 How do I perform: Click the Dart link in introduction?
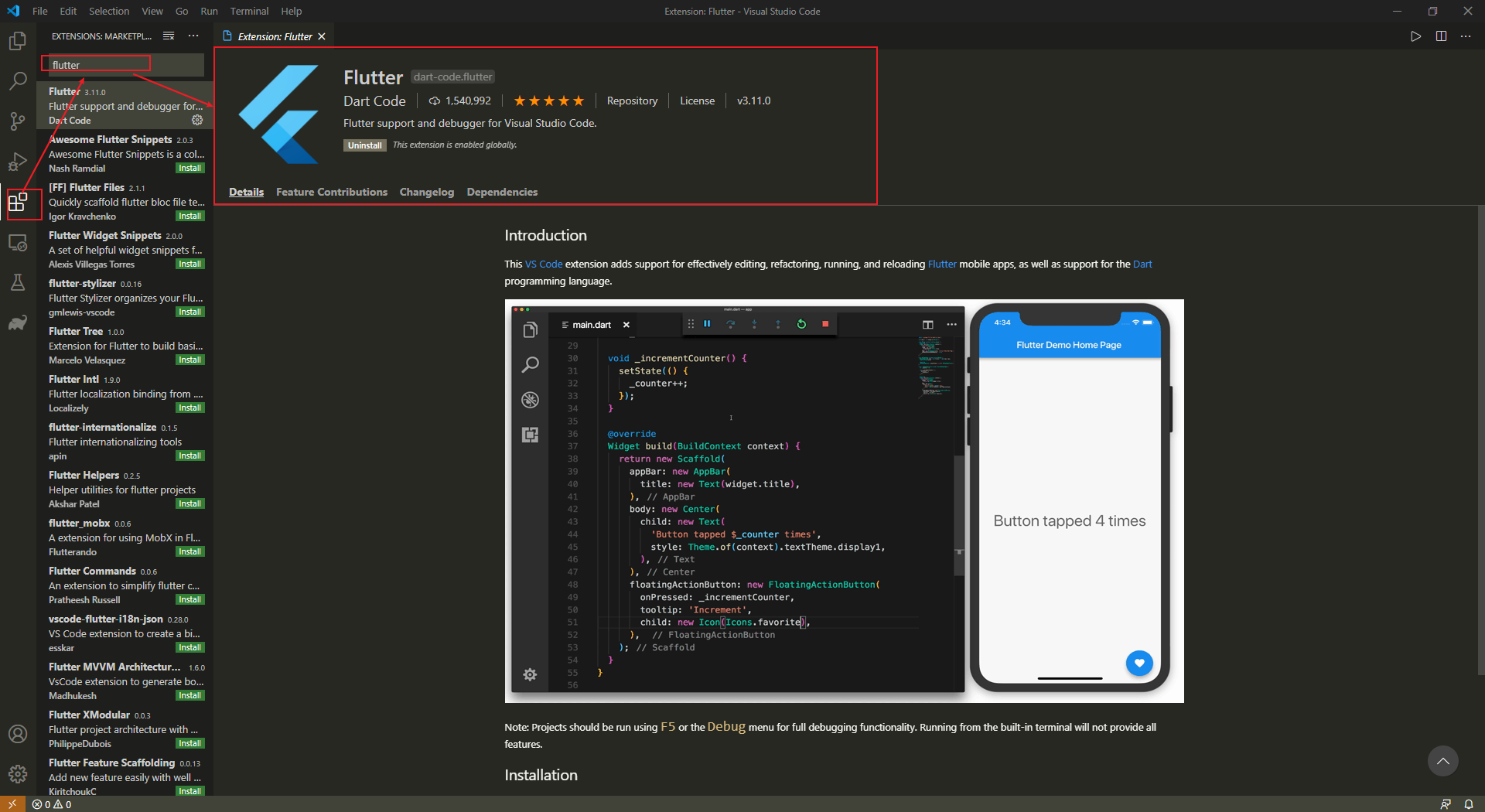click(1142, 264)
